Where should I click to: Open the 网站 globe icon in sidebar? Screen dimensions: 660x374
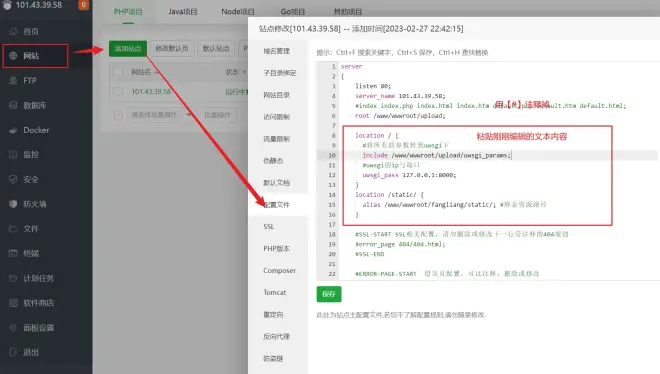click(x=13, y=56)
